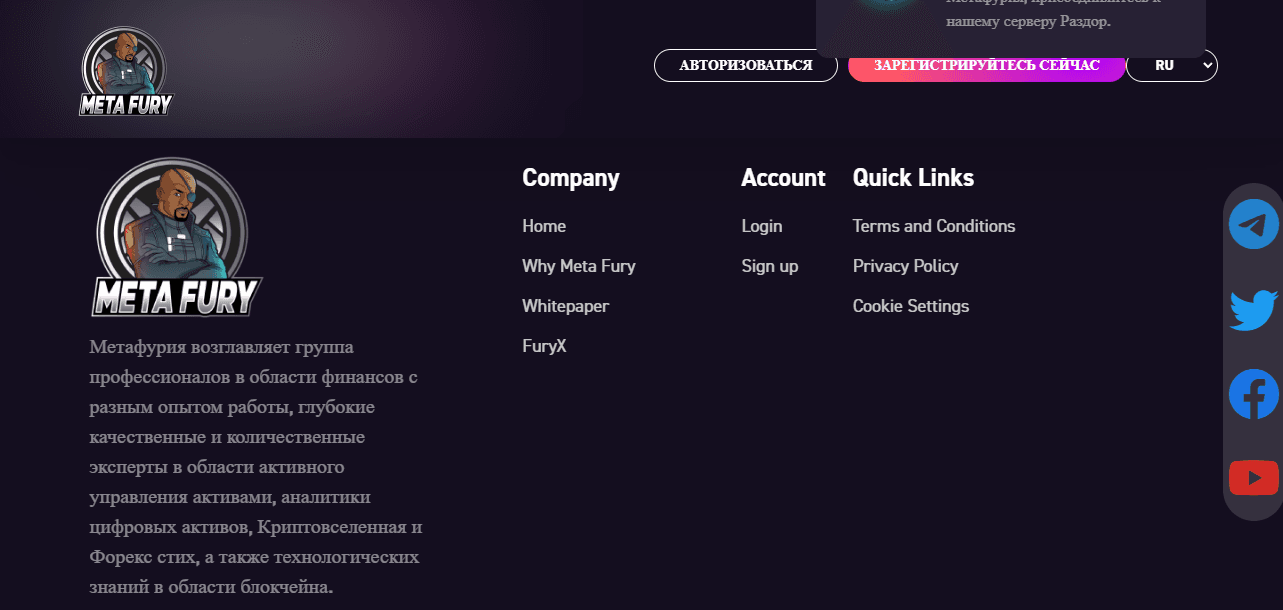Open Cookie Settings

(x=910, y=306)
